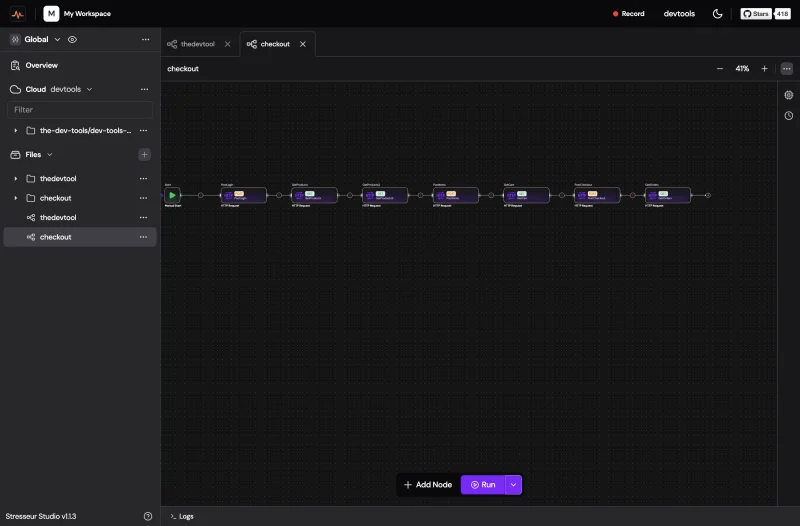The image size is (800, 526).
Task: Click the Stresseur app logo icon
Action: (17, 14)
